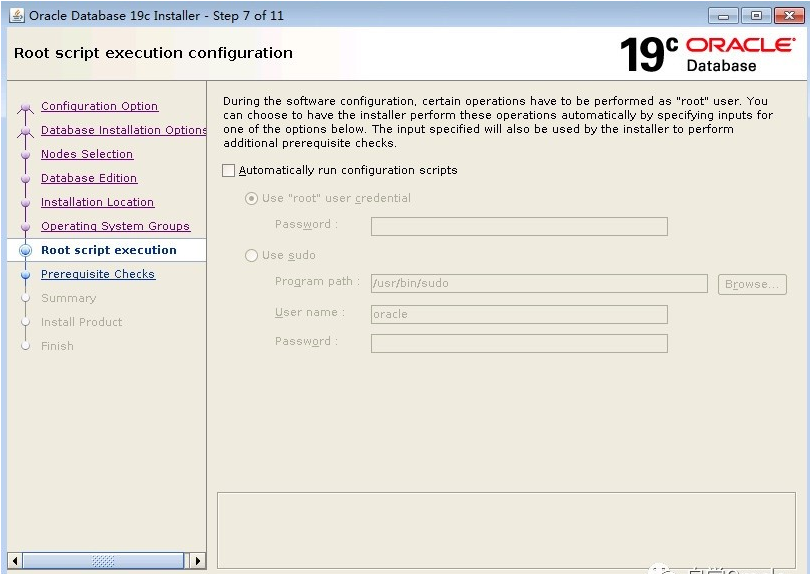Minimize the Oracle installer window
The height and width of the screenshot is (574, 810).
(723, 15)
